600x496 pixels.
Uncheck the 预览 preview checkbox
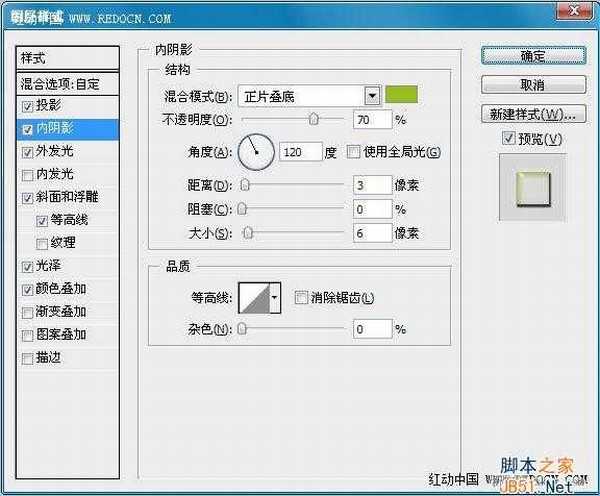click(x=509, y=137)
